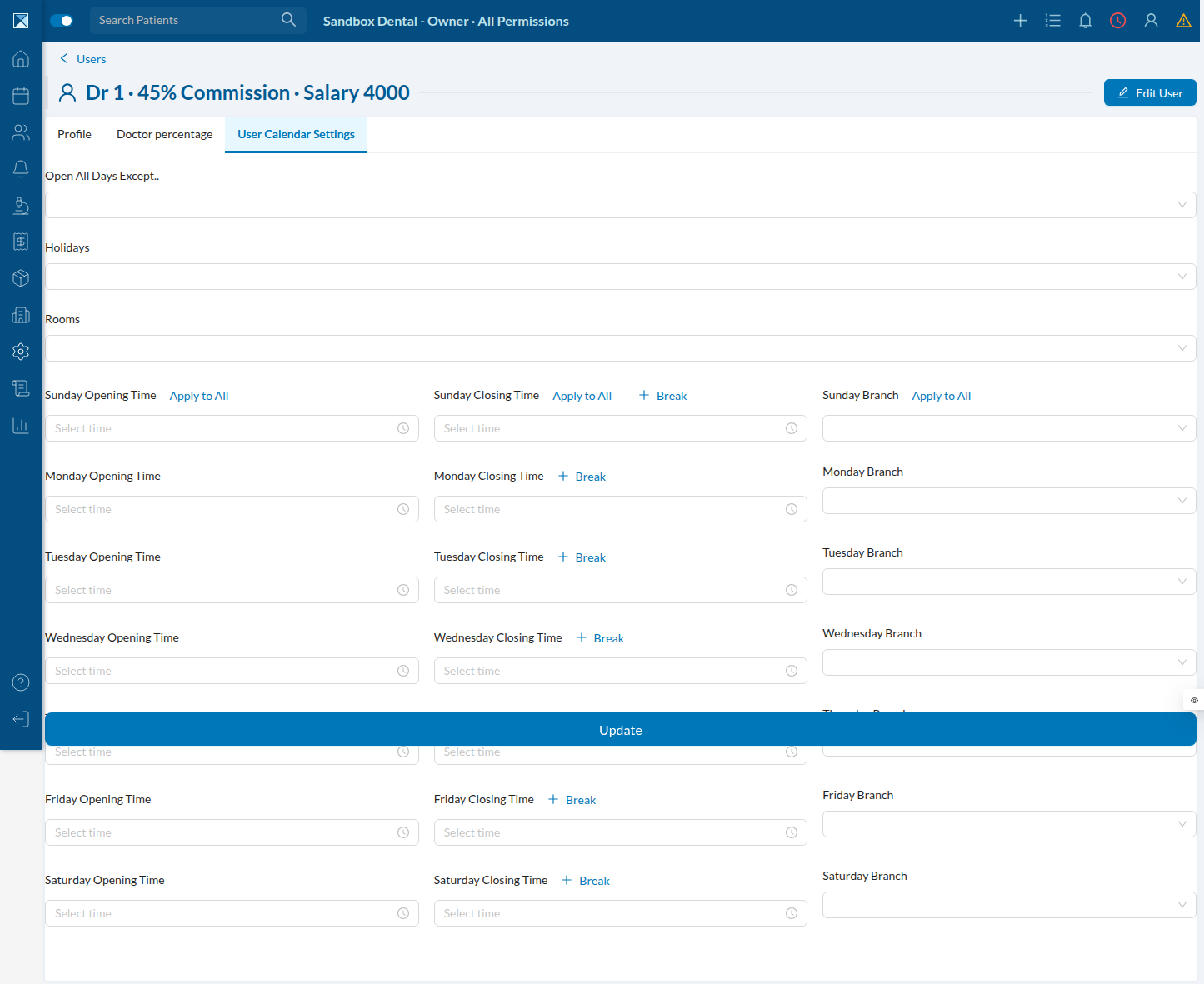Screen dimensions: 1204x984
Task: Open the inventory box icon in sidebar
Action: click(x=21, y=278)
